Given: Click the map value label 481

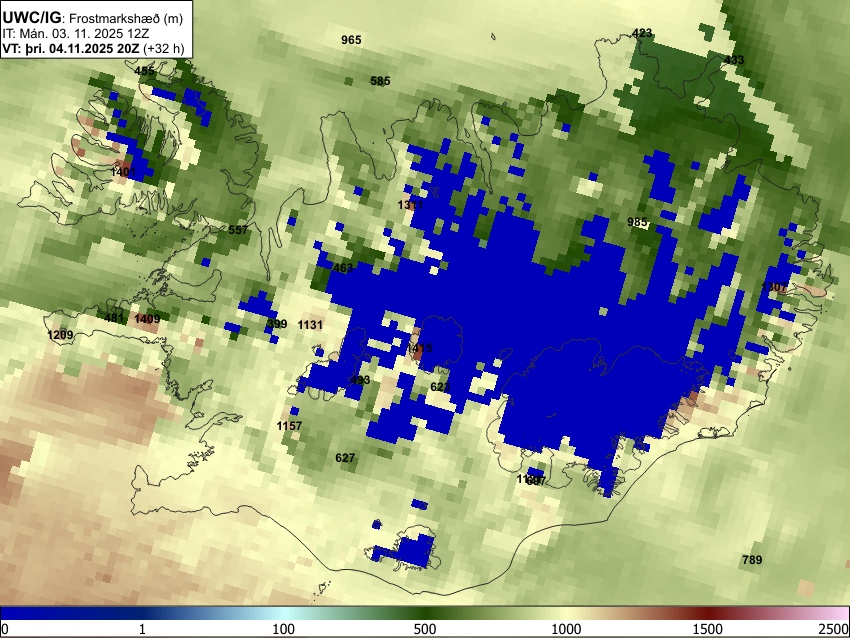Looking at the screenshot, I should pyautogui.click(x=114, y=318).
